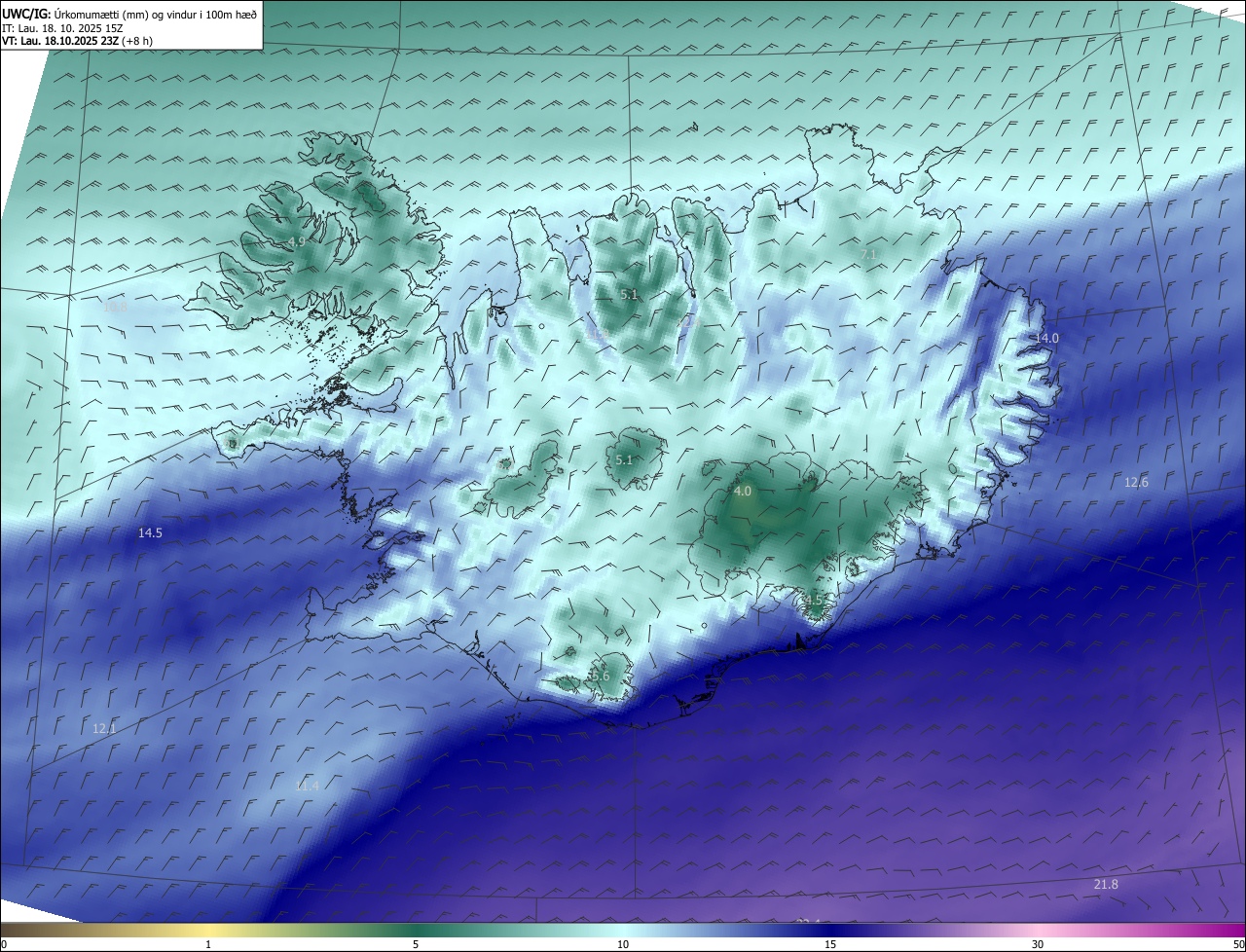This screenshot has height=952, width=1246.
Task: Click the 14.5 value southwest of Iceland
Action: click(x=150, y=533)
